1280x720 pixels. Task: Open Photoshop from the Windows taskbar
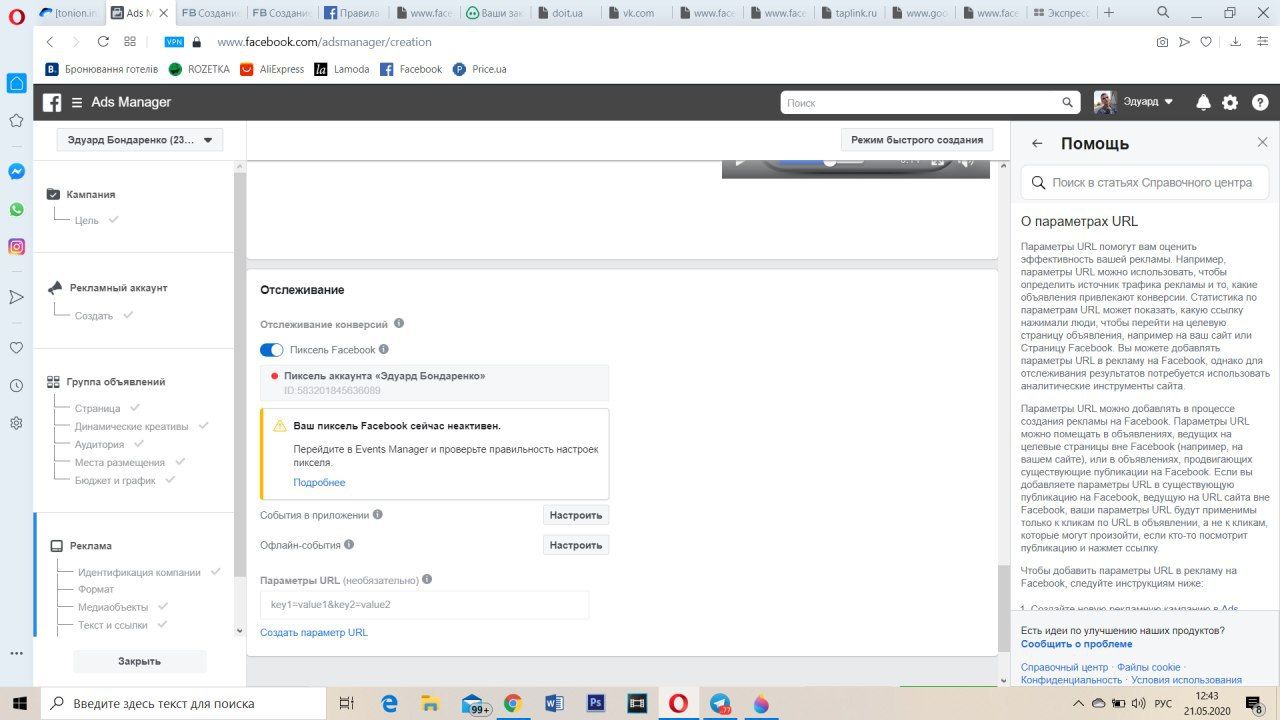(595, 703)
